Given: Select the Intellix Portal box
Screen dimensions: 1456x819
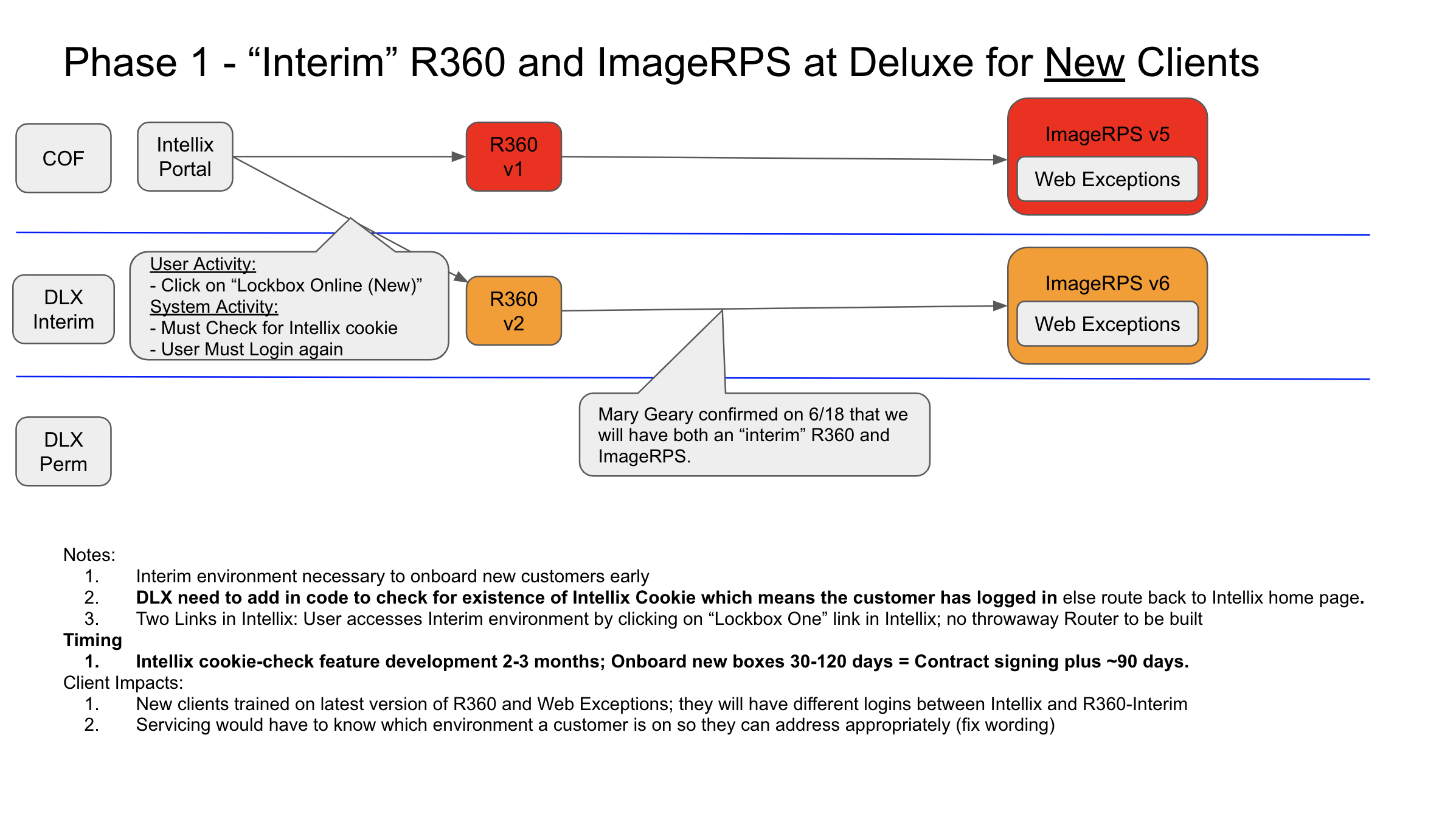Looking at the screenshot, I should click(185, 157).
